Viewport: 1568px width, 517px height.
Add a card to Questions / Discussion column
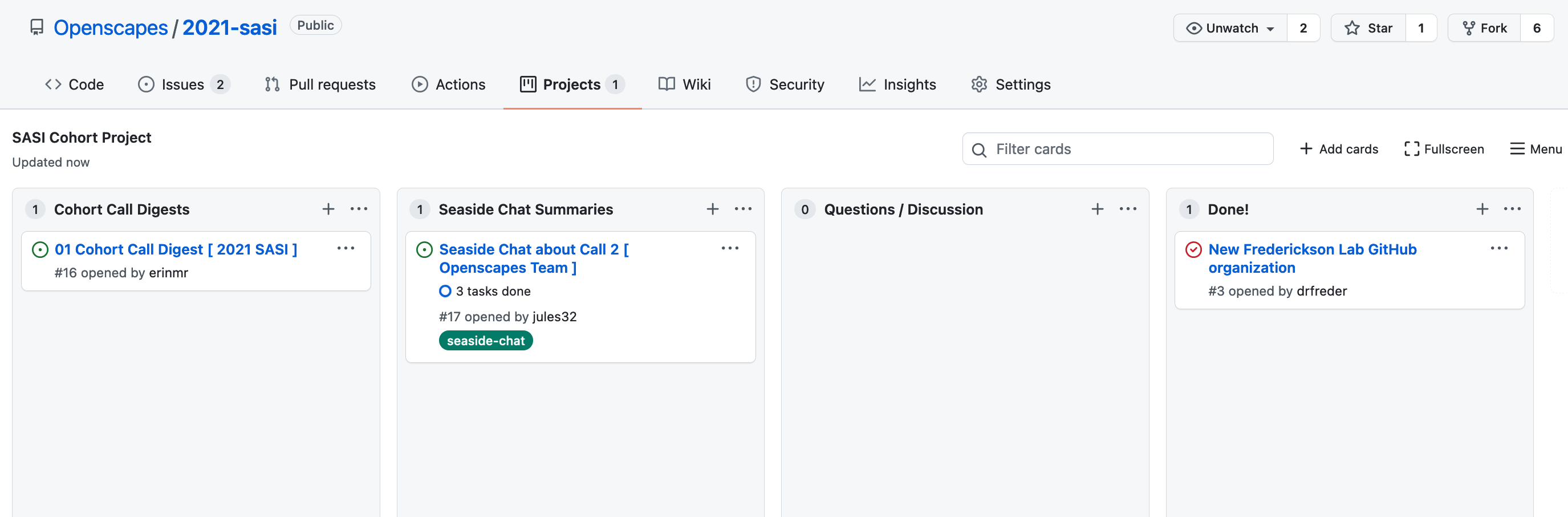pyautogui.click(x=1097, y=208)
